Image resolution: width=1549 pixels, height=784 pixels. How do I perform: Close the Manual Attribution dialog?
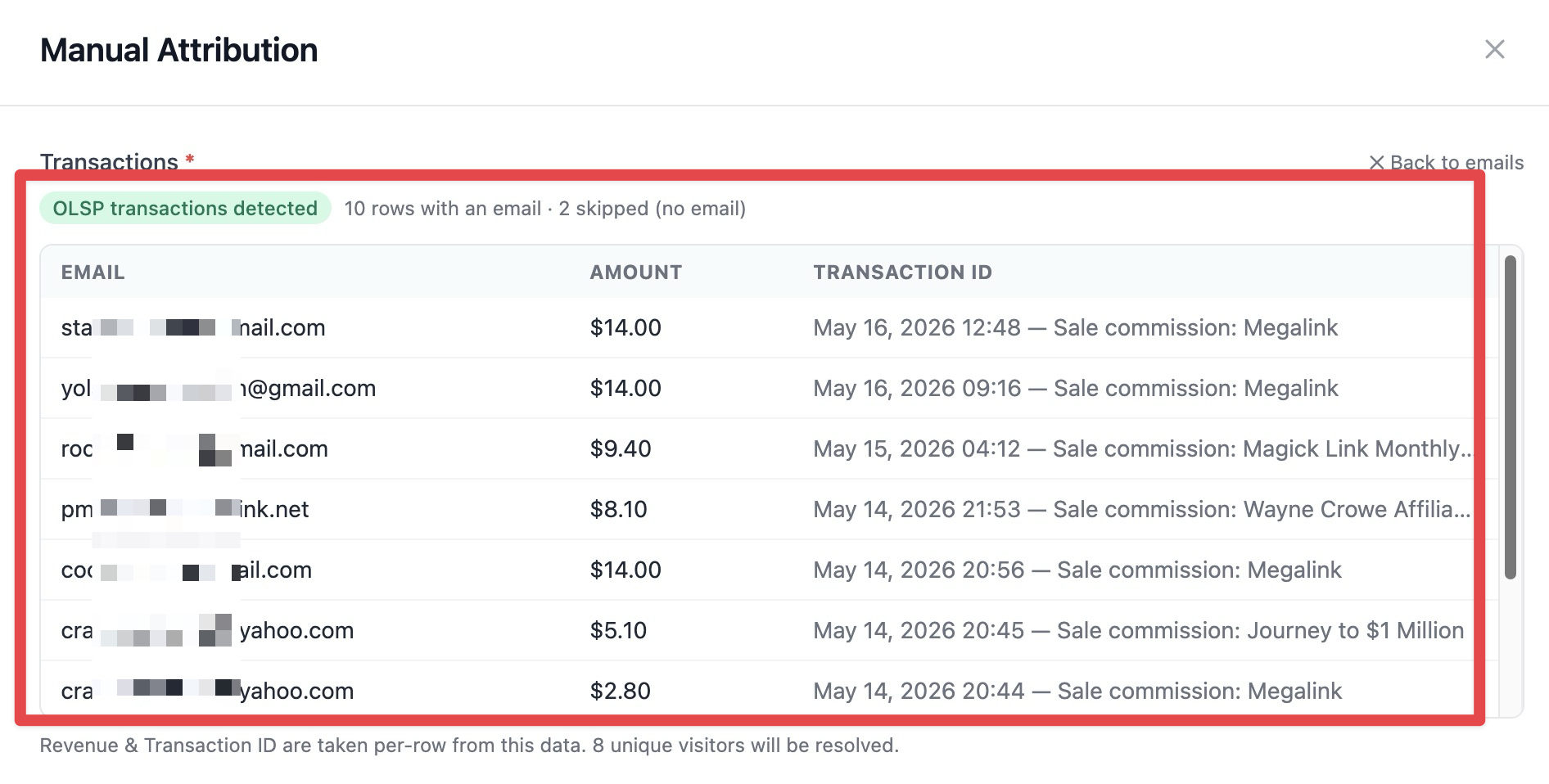(x=1495, y=50)
